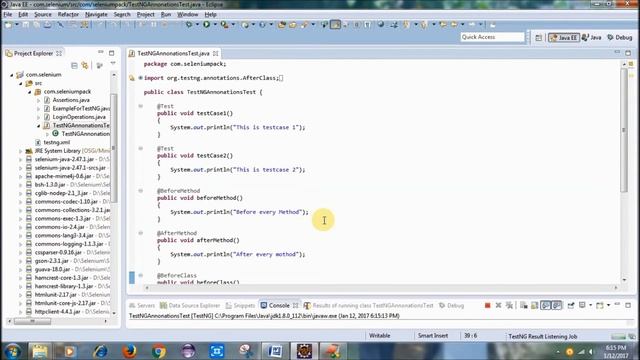The image size is (640, 360).
Task: Click the Print toolbar icon
Action: pyautogui.click(x=47, y=25)
